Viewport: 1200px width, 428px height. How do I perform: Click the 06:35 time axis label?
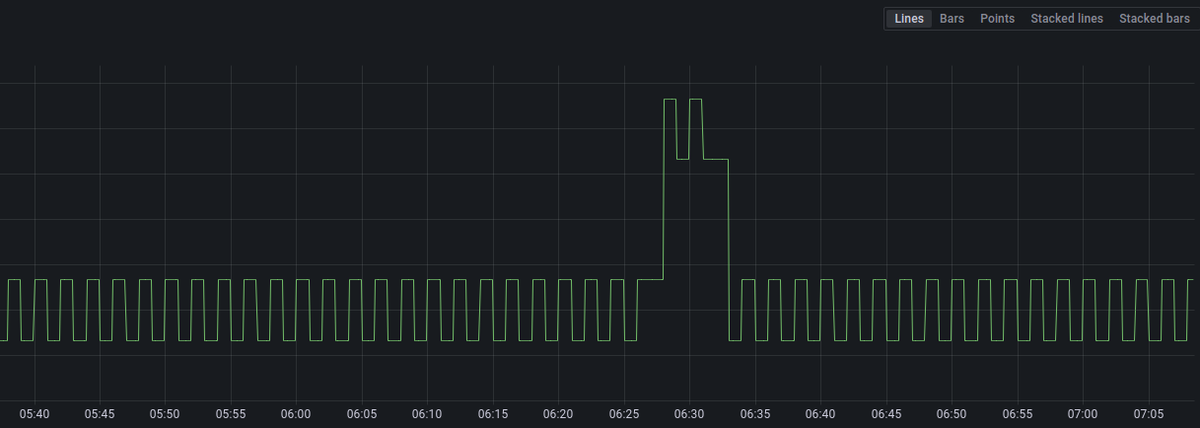(755, 414)
